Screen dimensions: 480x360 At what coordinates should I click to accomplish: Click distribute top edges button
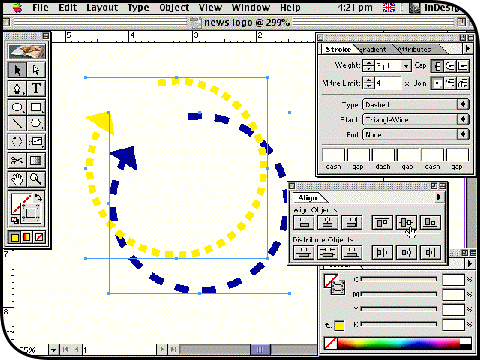(x=303, y=252)
